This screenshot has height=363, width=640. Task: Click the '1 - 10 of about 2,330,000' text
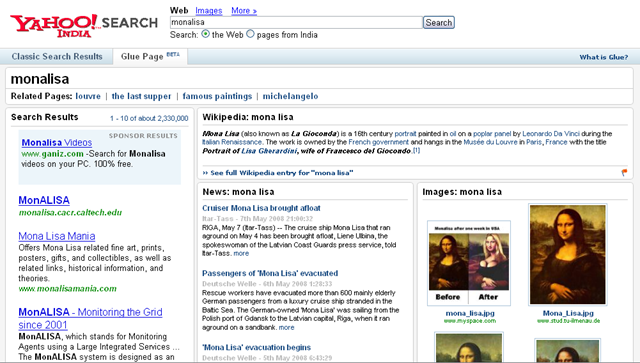(149, 118)
